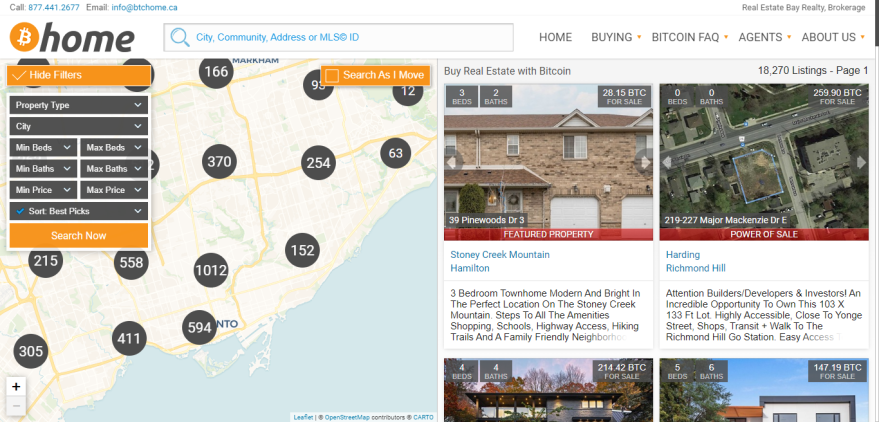Open the Hamilton city link

pyautogui.click(x=470, y=268)
